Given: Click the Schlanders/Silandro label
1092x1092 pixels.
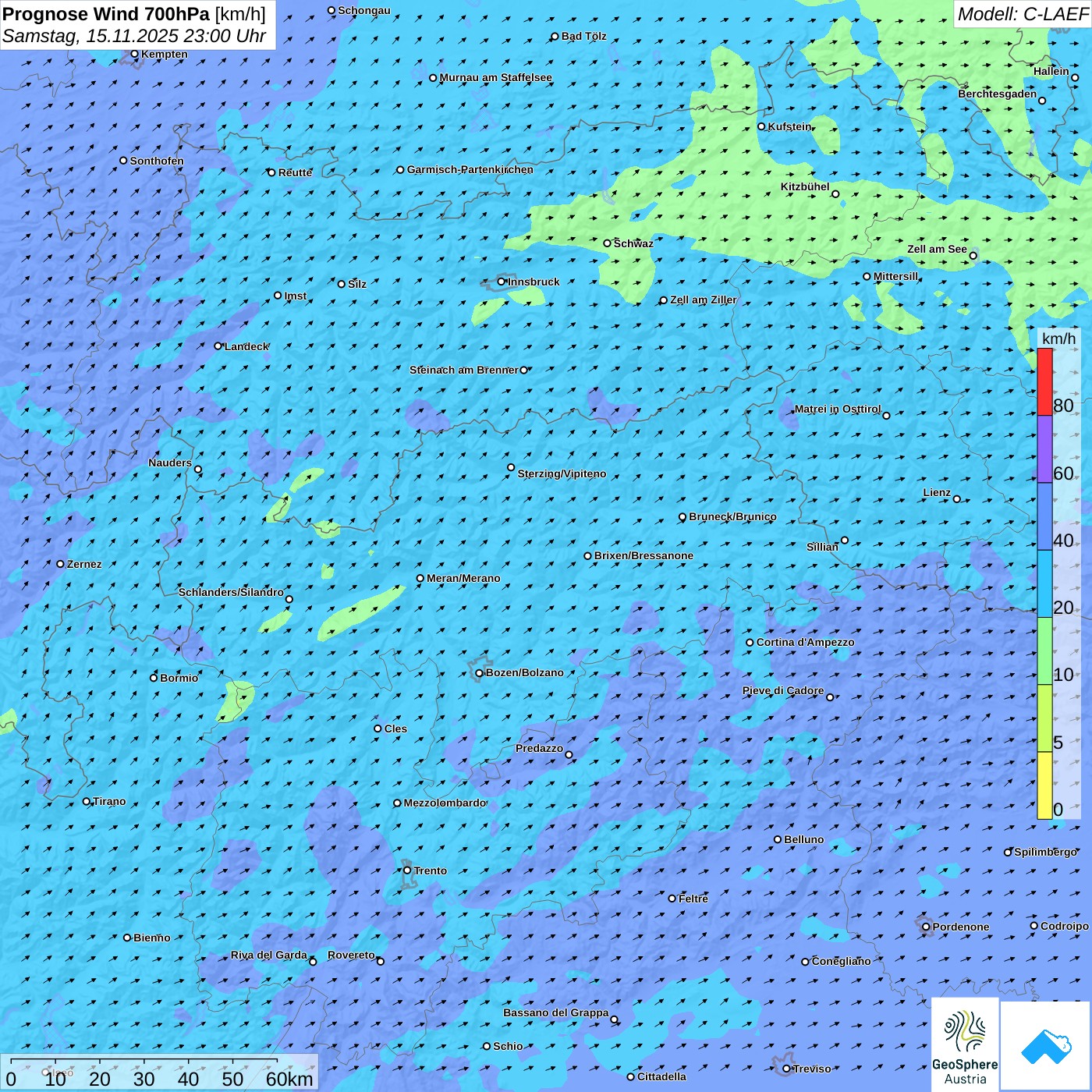Looking at the screenshot, I should click(x=231, y=592).
